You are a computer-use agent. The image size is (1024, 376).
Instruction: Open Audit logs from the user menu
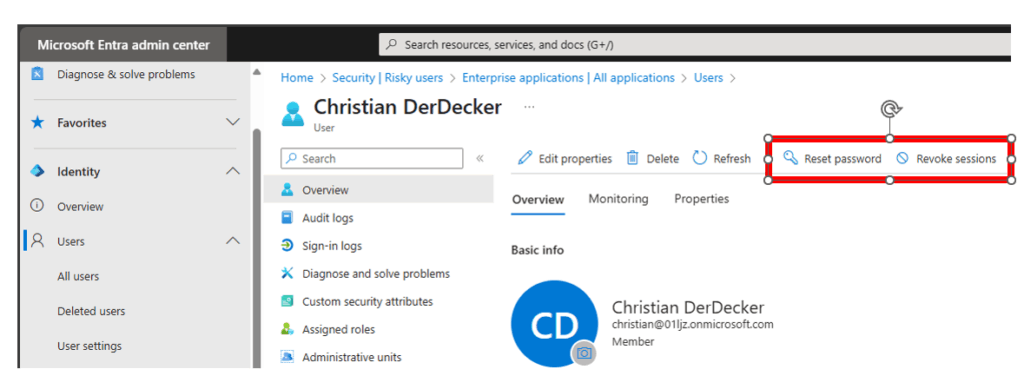pos(328,218)
